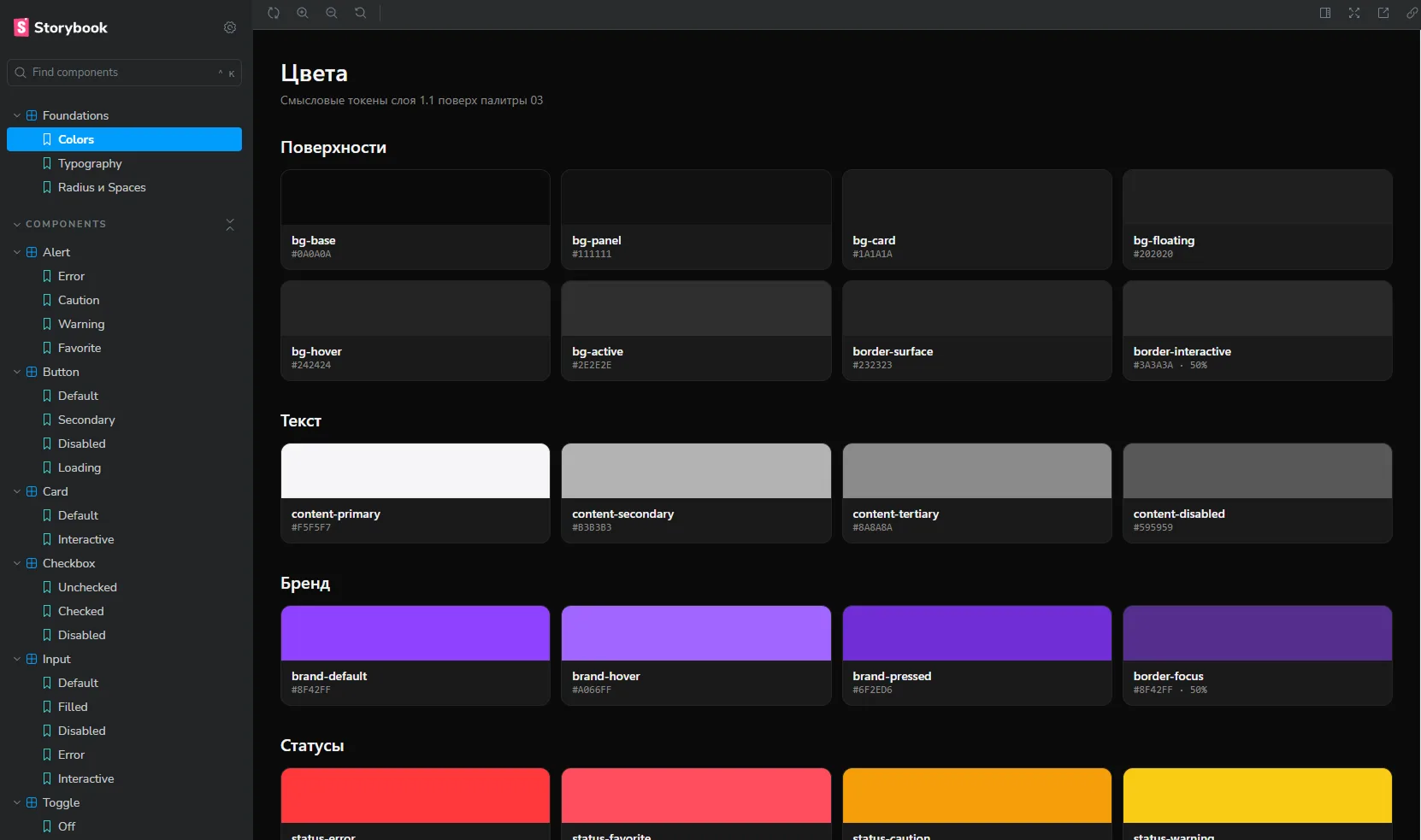Collapse all items in the COMPONENTS section

230,225
